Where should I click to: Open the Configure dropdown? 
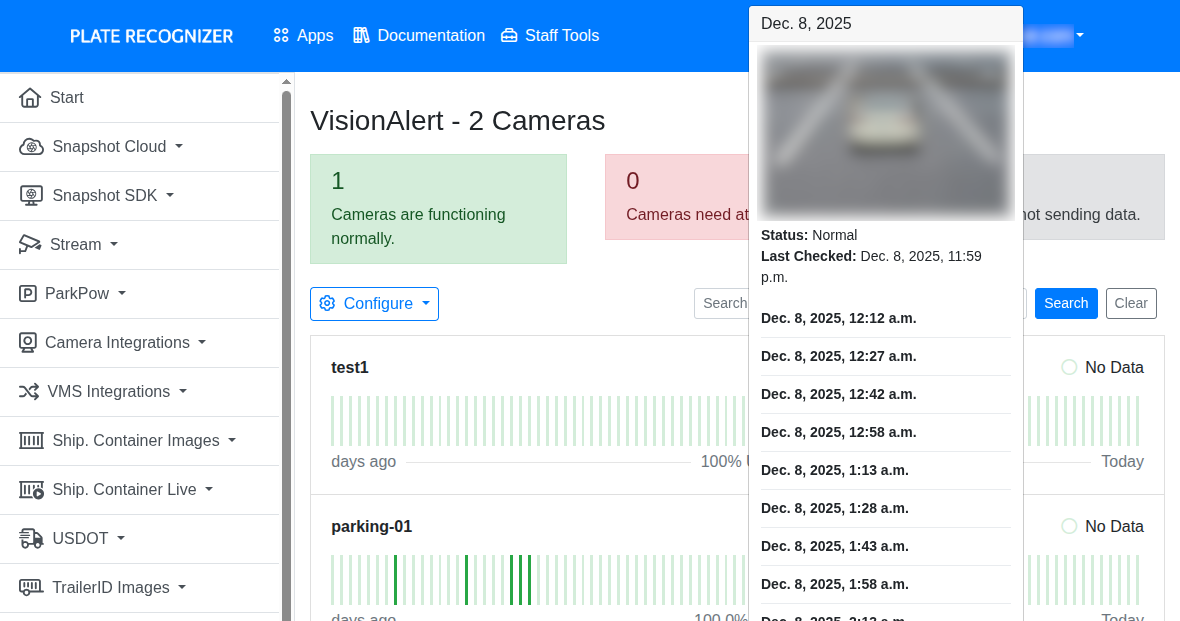coord(374,304)
